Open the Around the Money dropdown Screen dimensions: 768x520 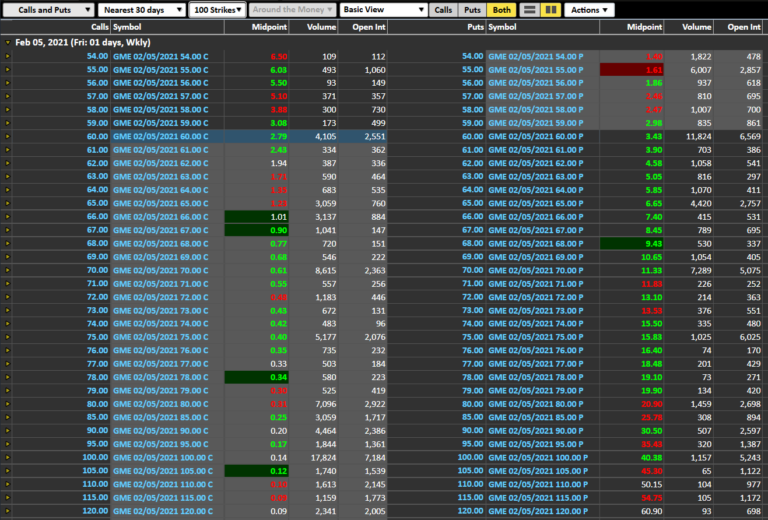click(x=292, y=10)
